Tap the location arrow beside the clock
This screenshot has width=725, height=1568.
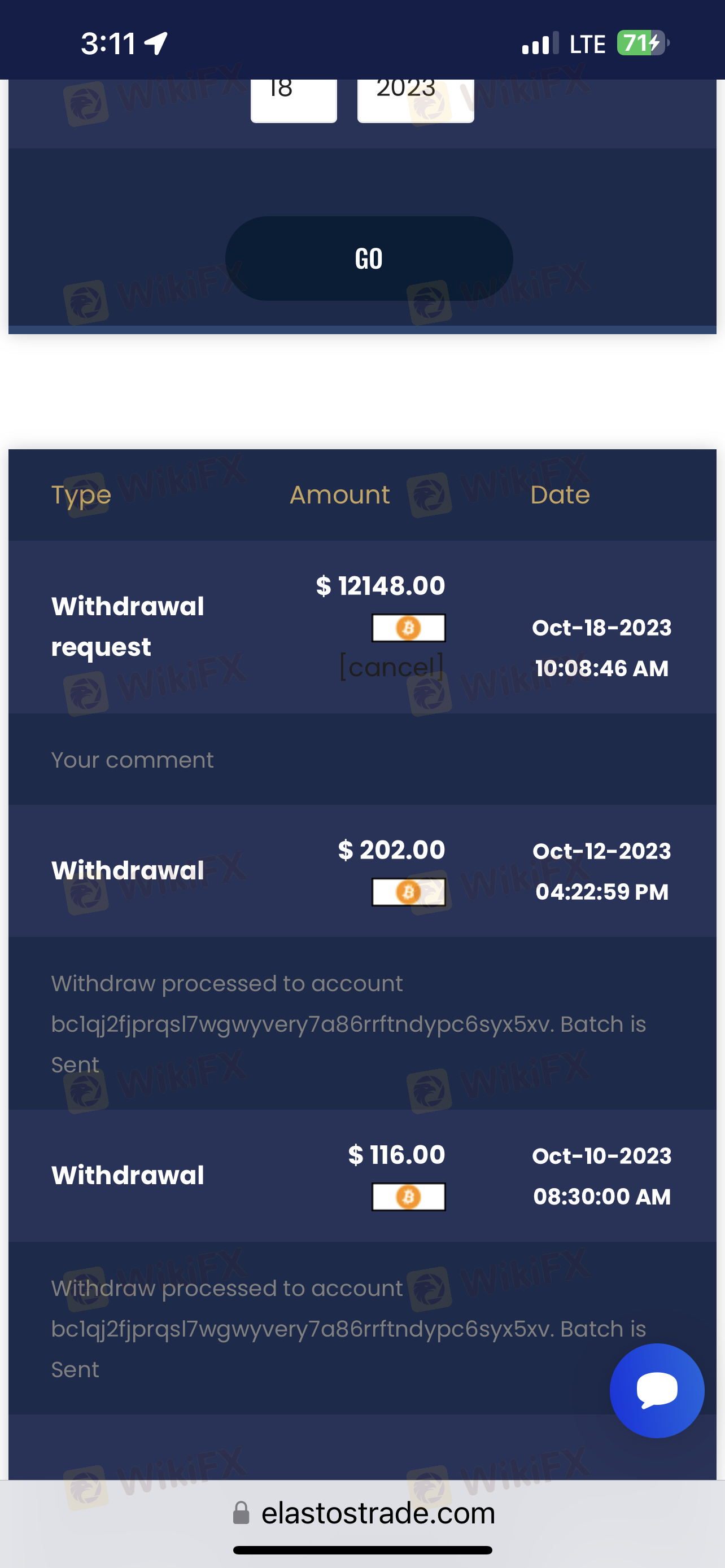coord(156,43)
